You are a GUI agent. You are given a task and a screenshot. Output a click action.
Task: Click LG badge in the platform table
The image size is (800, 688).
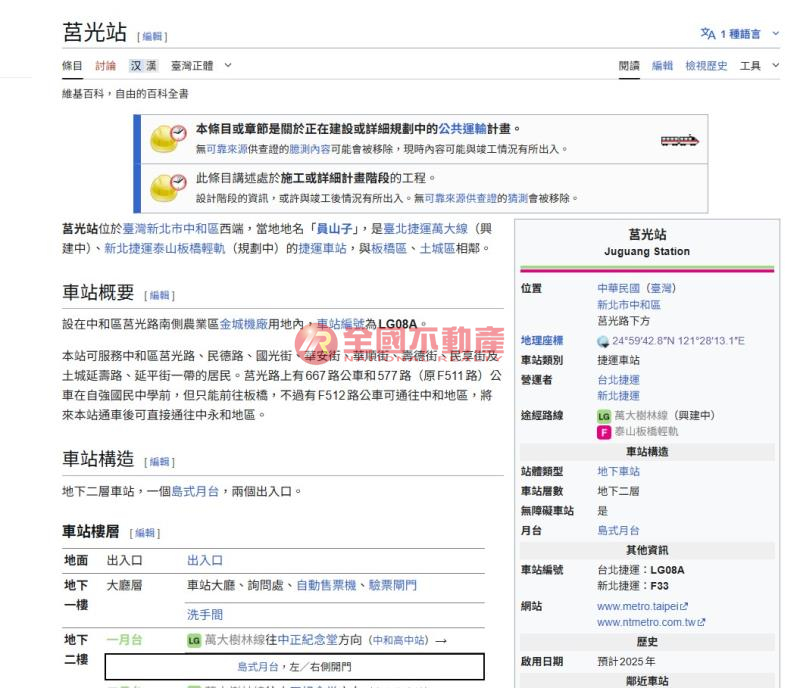point(194,640)
